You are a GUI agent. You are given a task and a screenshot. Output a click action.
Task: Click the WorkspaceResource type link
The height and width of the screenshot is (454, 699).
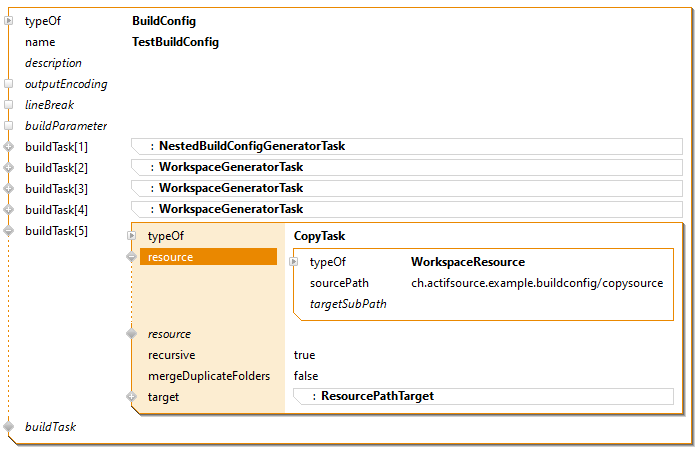(467, 262)
